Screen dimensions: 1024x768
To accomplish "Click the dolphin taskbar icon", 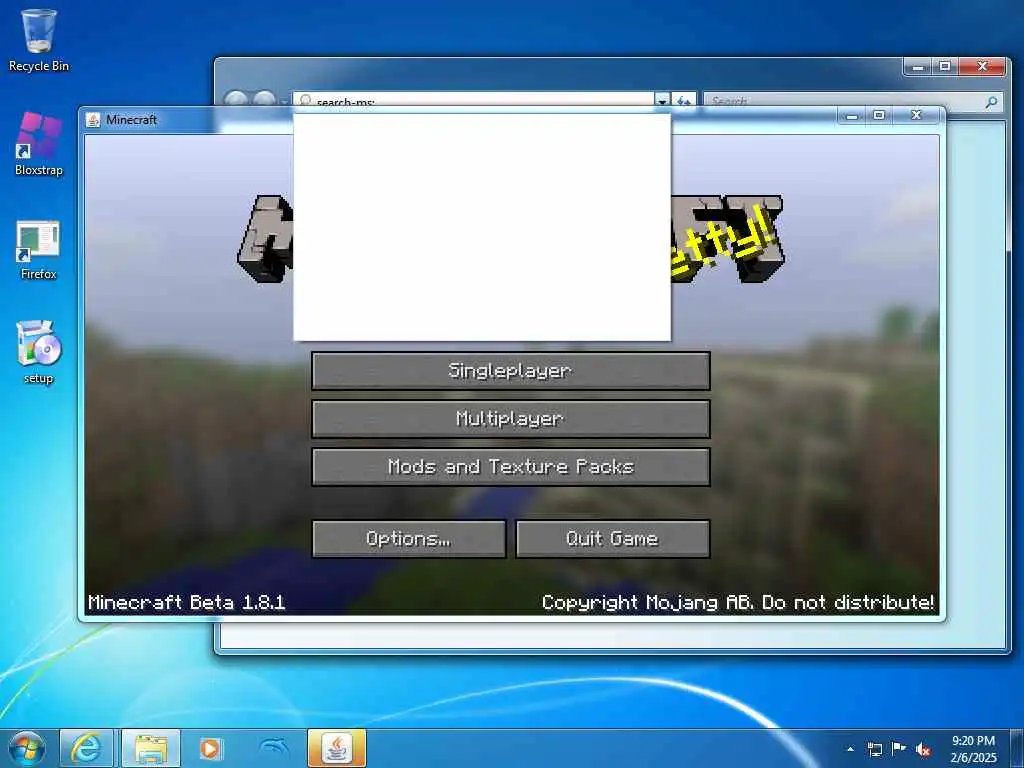I will tap(274, 748).
